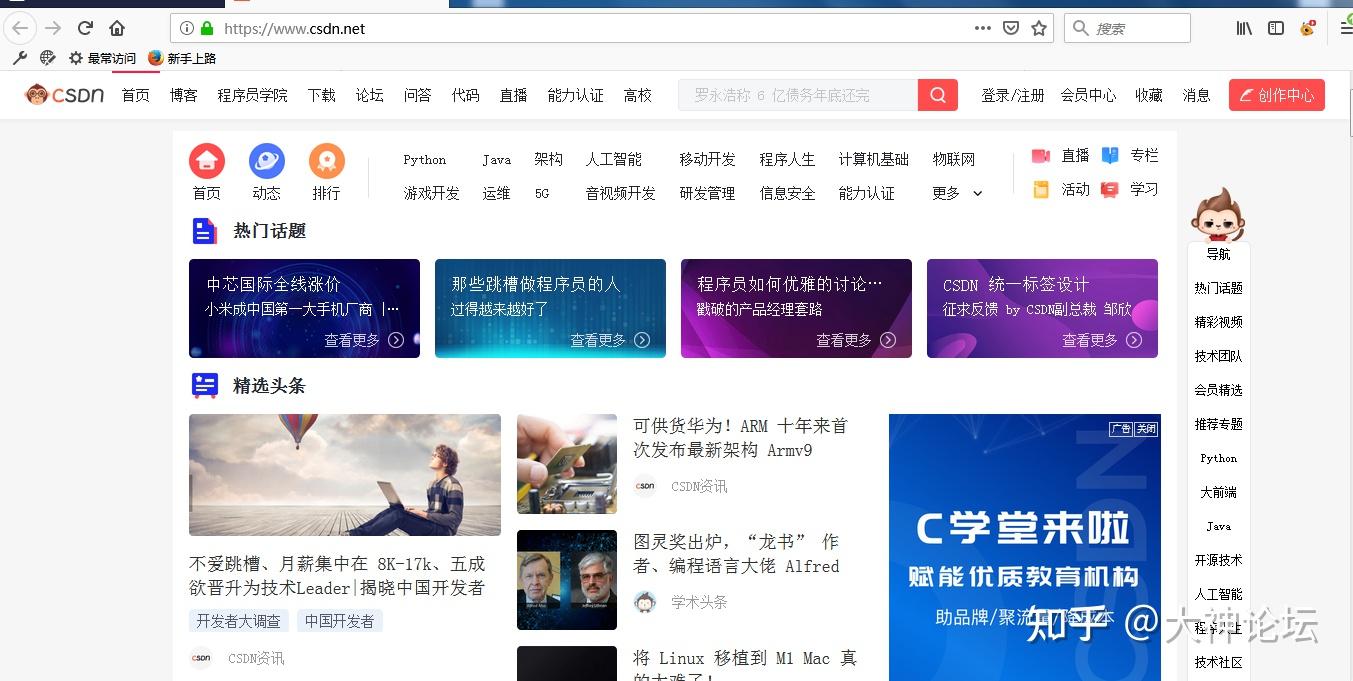Jump to 会员精选 in the side navigation
1353x681 pixels.
tap(1218, 390)
